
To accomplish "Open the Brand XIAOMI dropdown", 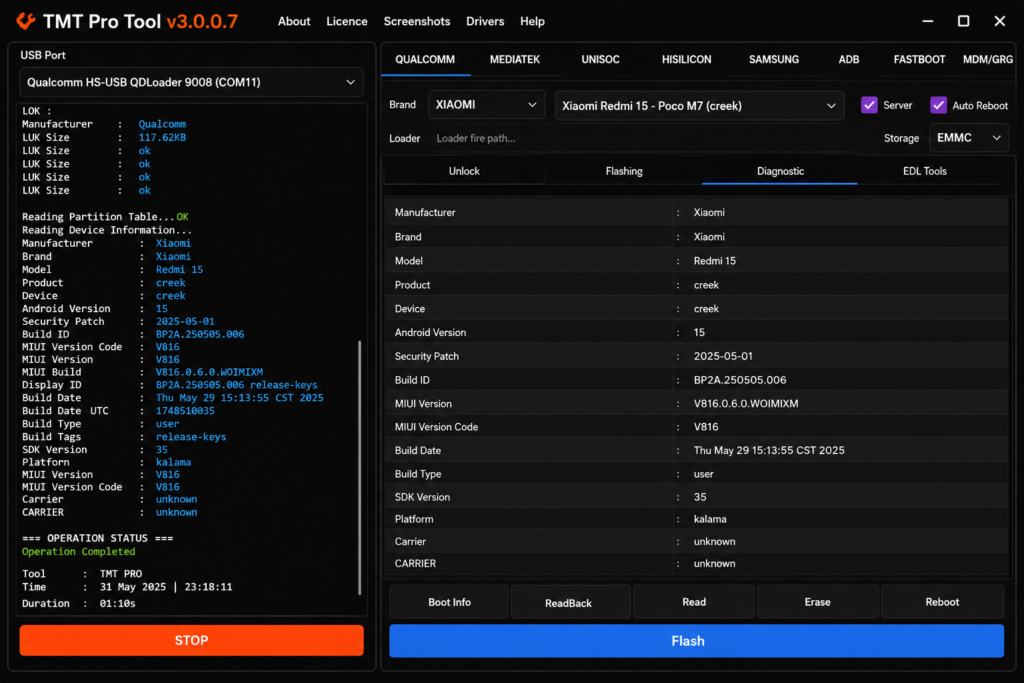I will pyautogui.click(x=486, y=104).
